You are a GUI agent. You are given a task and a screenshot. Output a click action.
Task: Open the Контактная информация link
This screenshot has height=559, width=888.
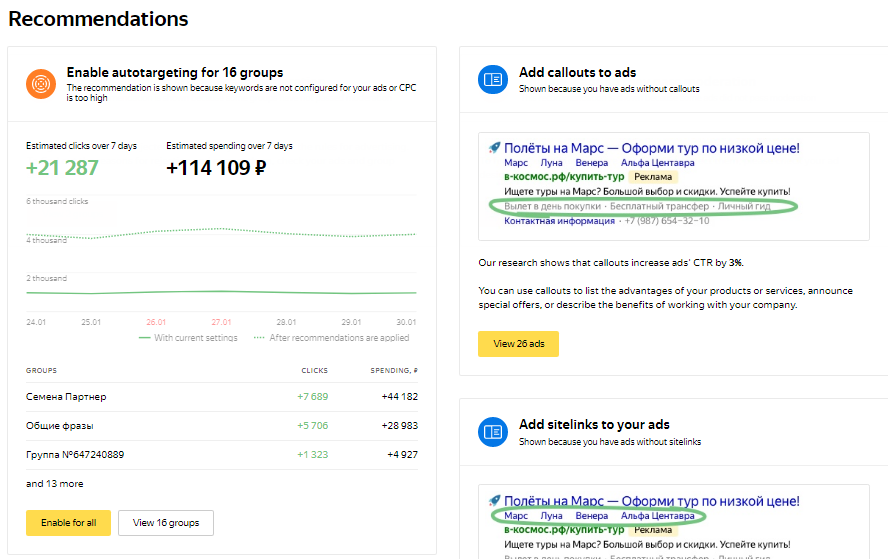tap(559, 221)
